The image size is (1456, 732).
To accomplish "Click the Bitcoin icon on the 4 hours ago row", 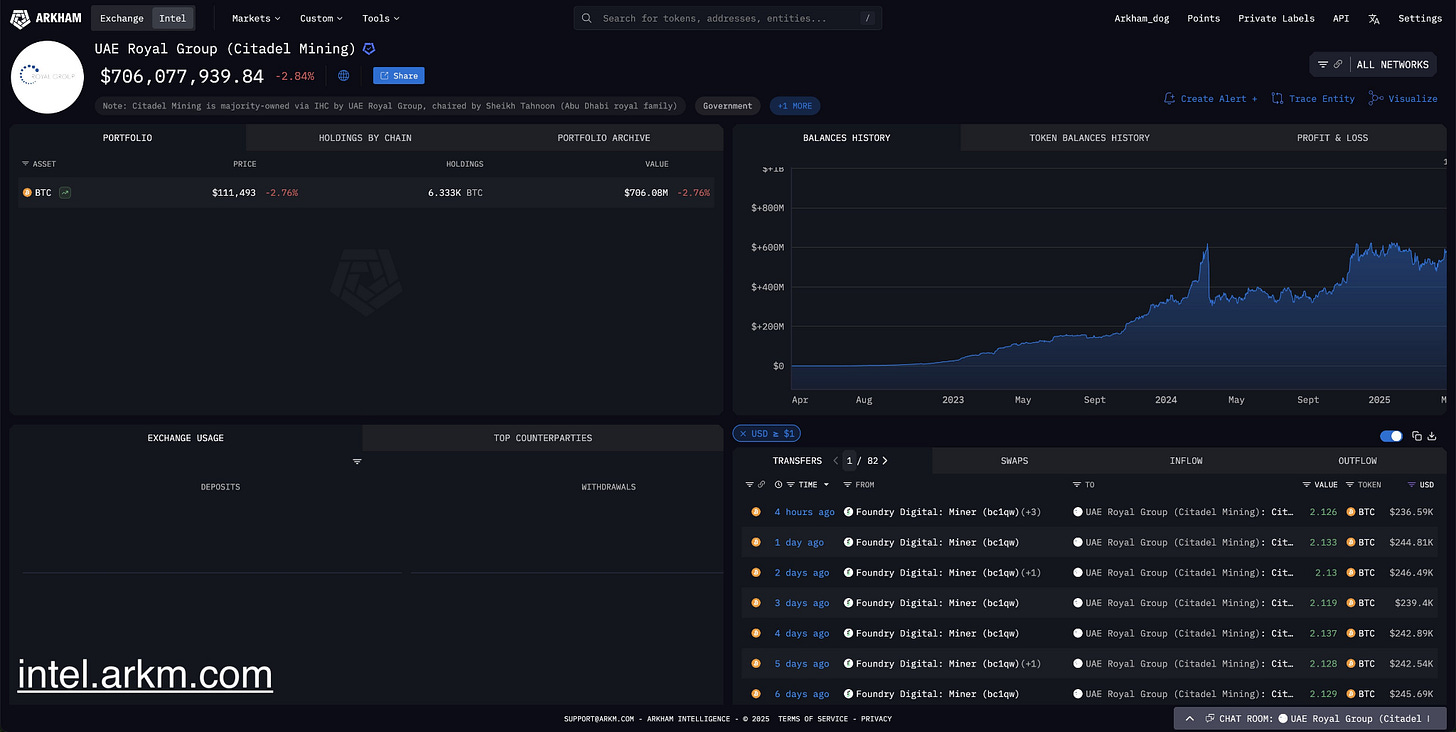I will pos(756,512).
